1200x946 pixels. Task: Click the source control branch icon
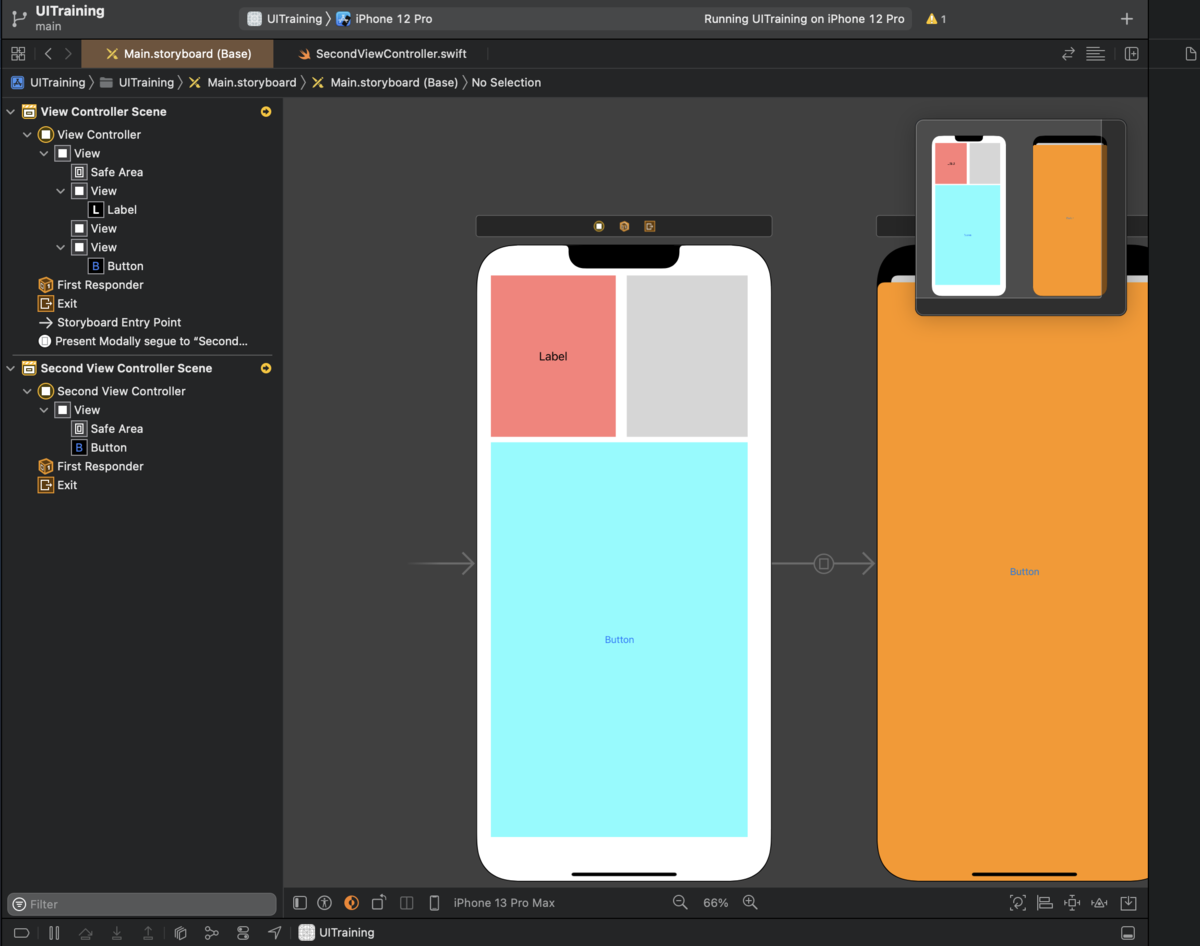(19, 18)
